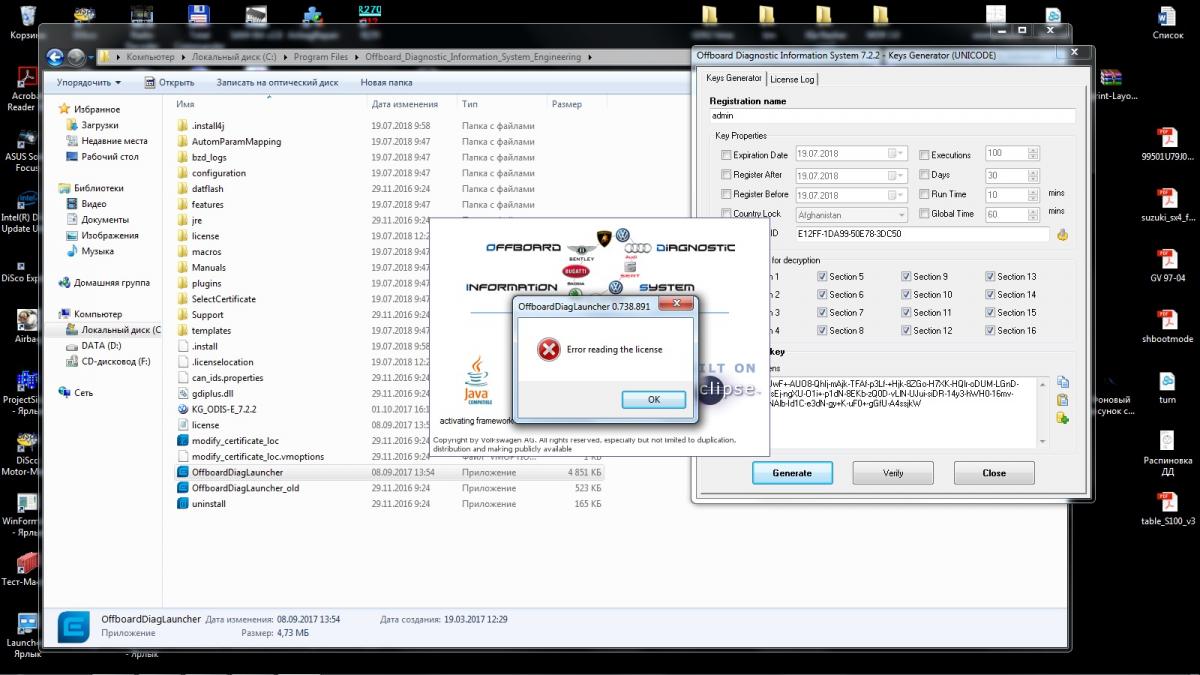Click the icon beside hardware ID field

point(1062,234)
